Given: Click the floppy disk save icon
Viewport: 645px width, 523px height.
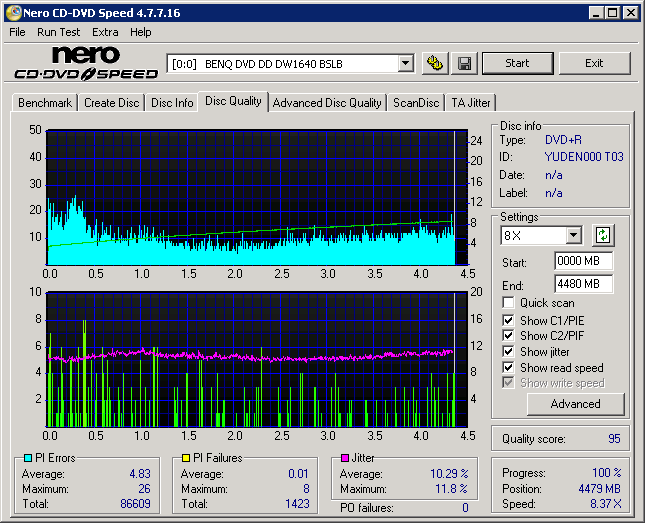Looking at the screenshot, I should click(x=465, y=63).
